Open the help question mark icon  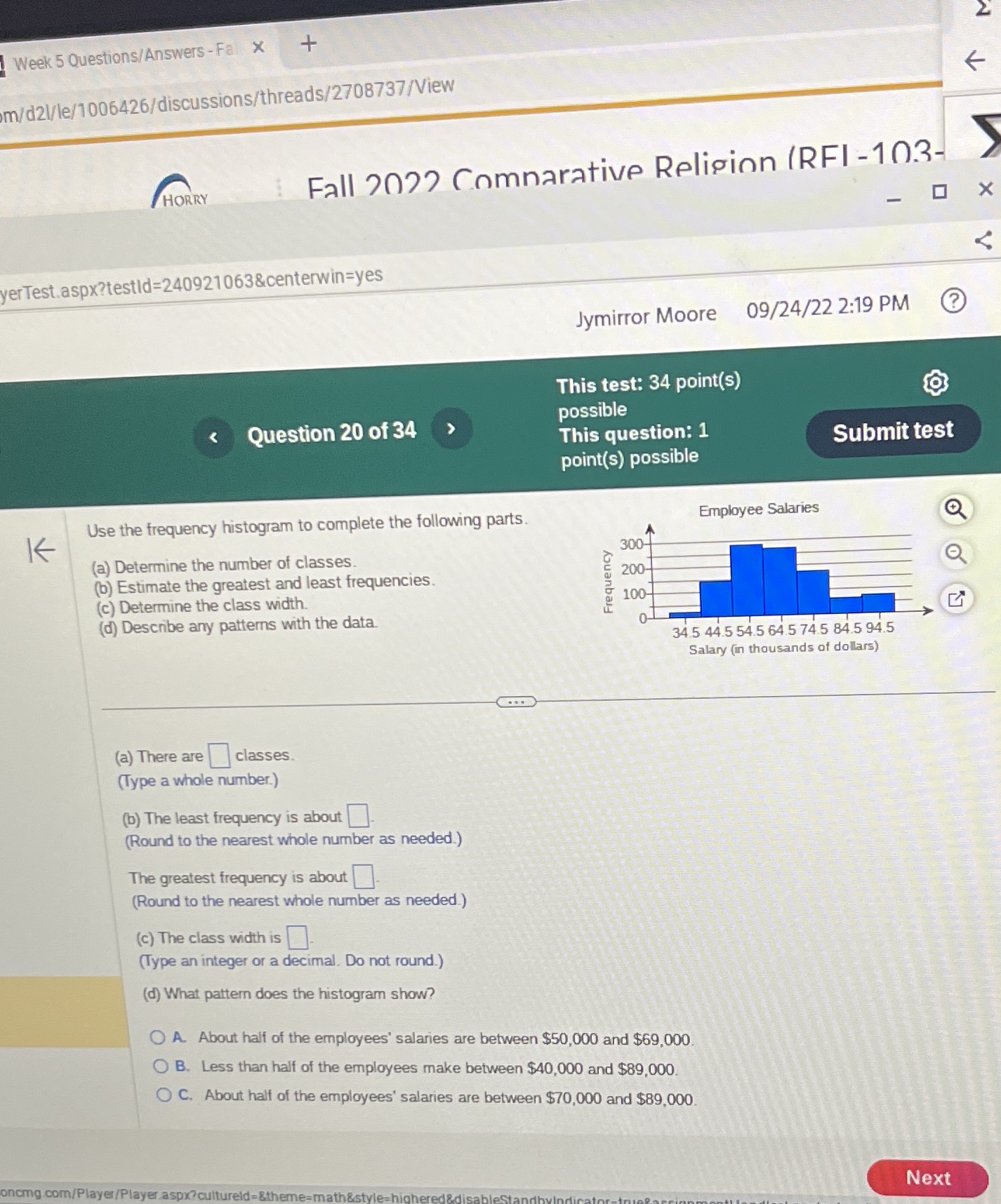click(953, 301)
